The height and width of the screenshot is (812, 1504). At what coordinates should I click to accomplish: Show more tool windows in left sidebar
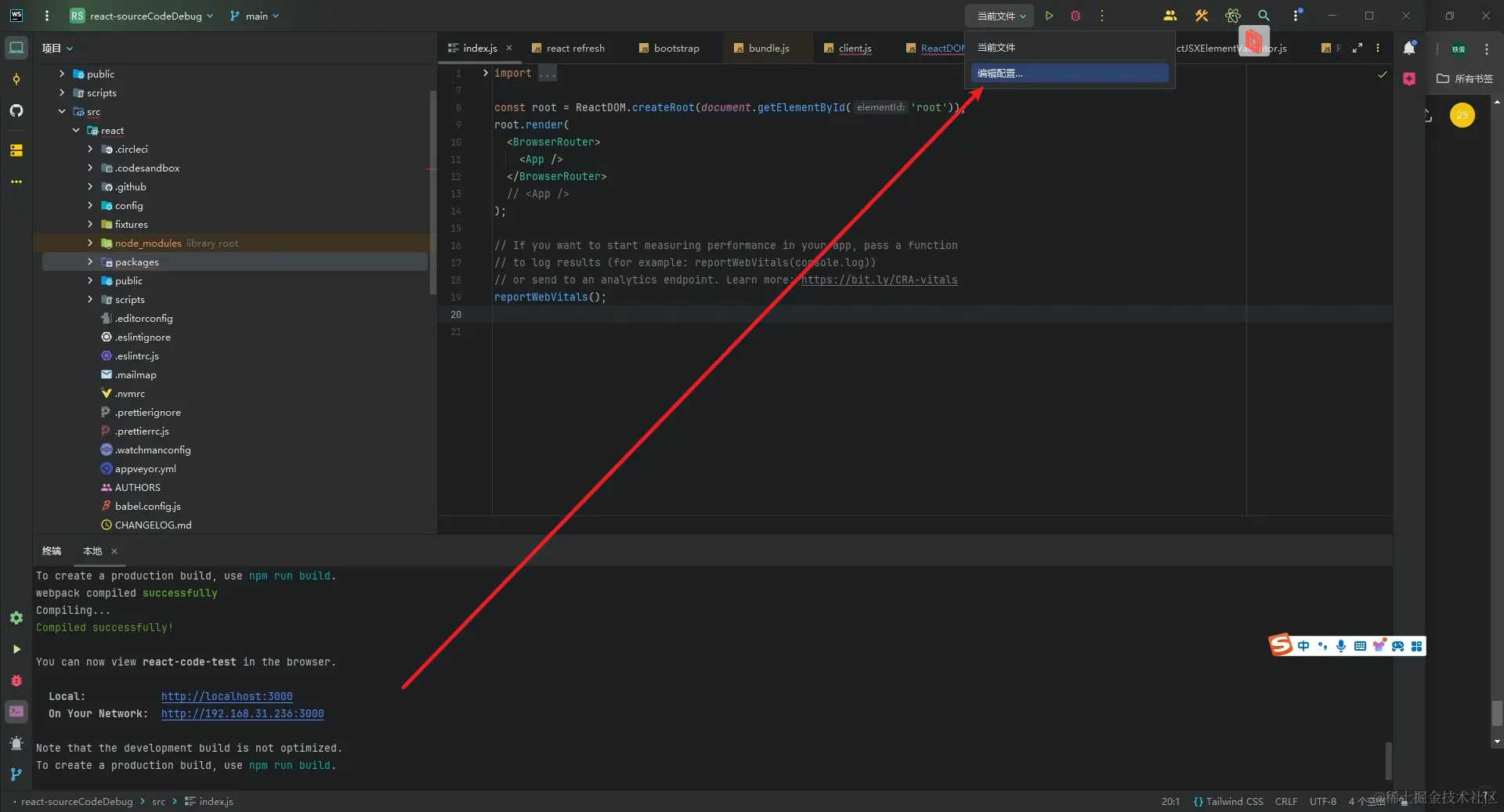(16, 182)
